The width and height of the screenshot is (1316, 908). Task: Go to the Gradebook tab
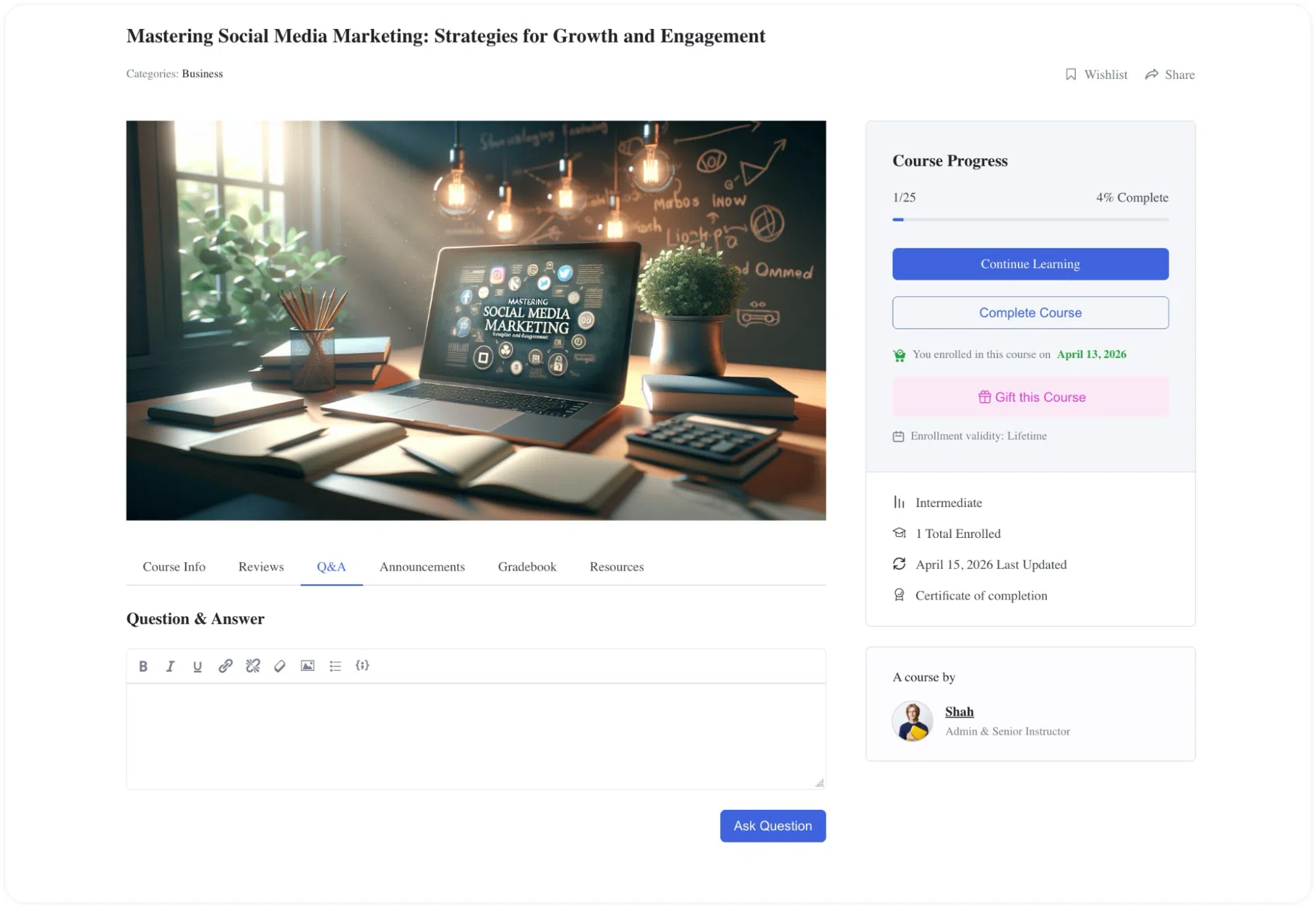click(x=527, y=567)
